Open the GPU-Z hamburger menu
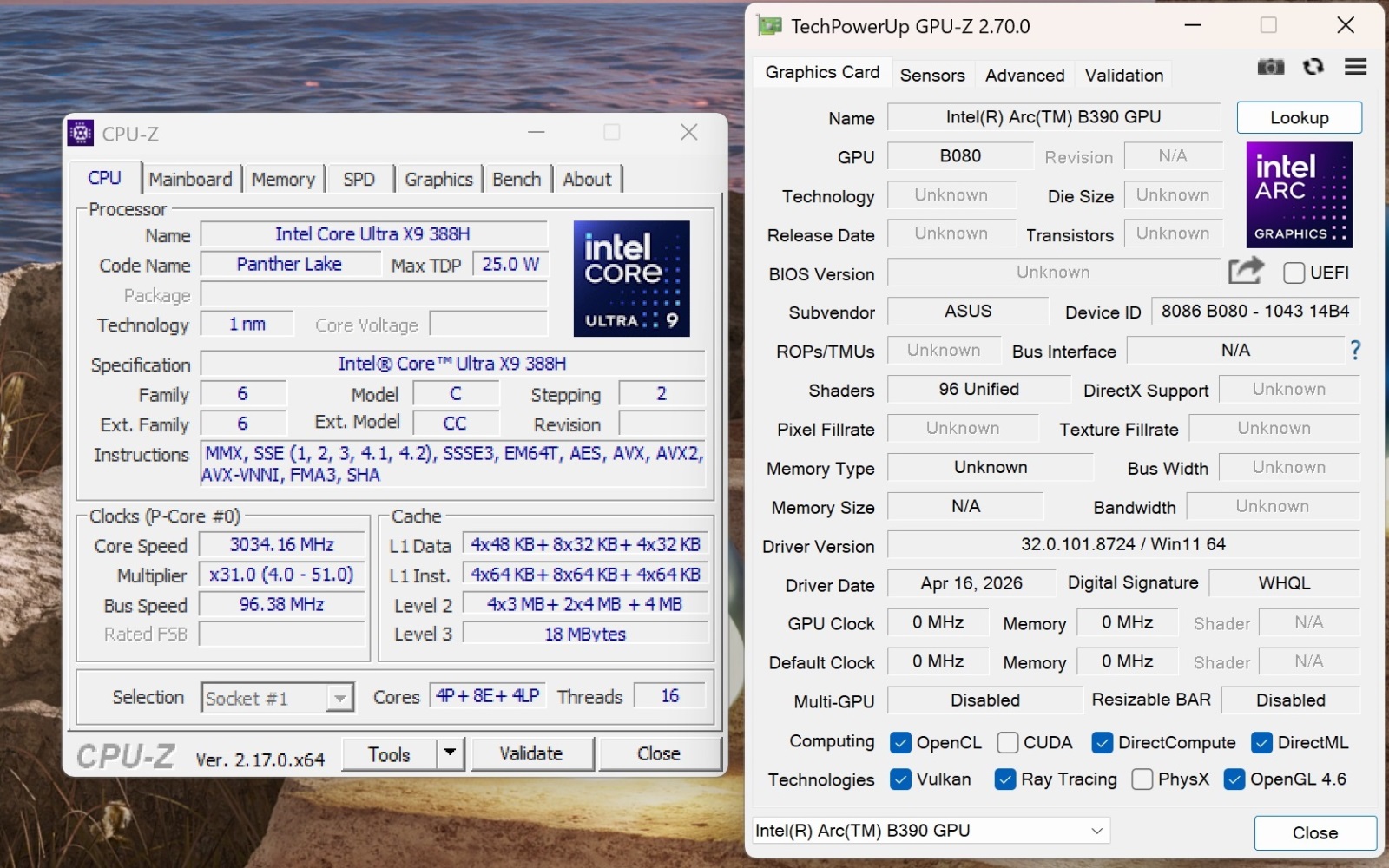Viewport: 1389px width, 868px height. click(x=1355, y=67)
